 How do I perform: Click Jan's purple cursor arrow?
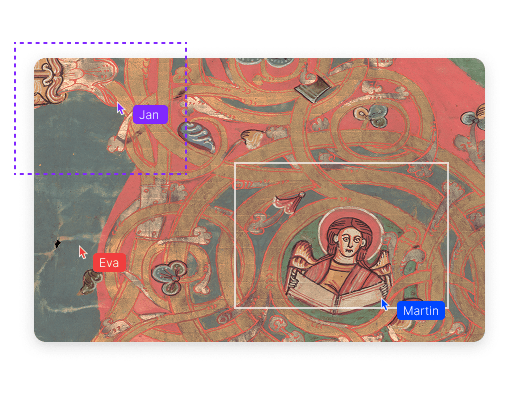(120, 109)
